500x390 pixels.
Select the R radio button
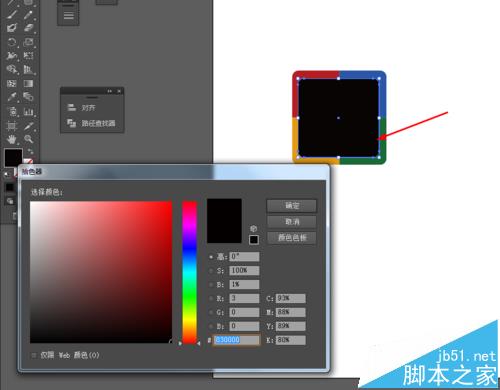coord(211,299)
